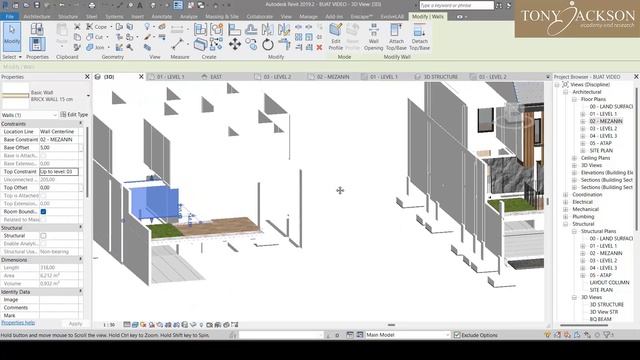The height and width of the screenshot is (360, 640).
Task: Click the Print icon in quick access toolbar
Action: pyautogui.click(x=92, y=5)
